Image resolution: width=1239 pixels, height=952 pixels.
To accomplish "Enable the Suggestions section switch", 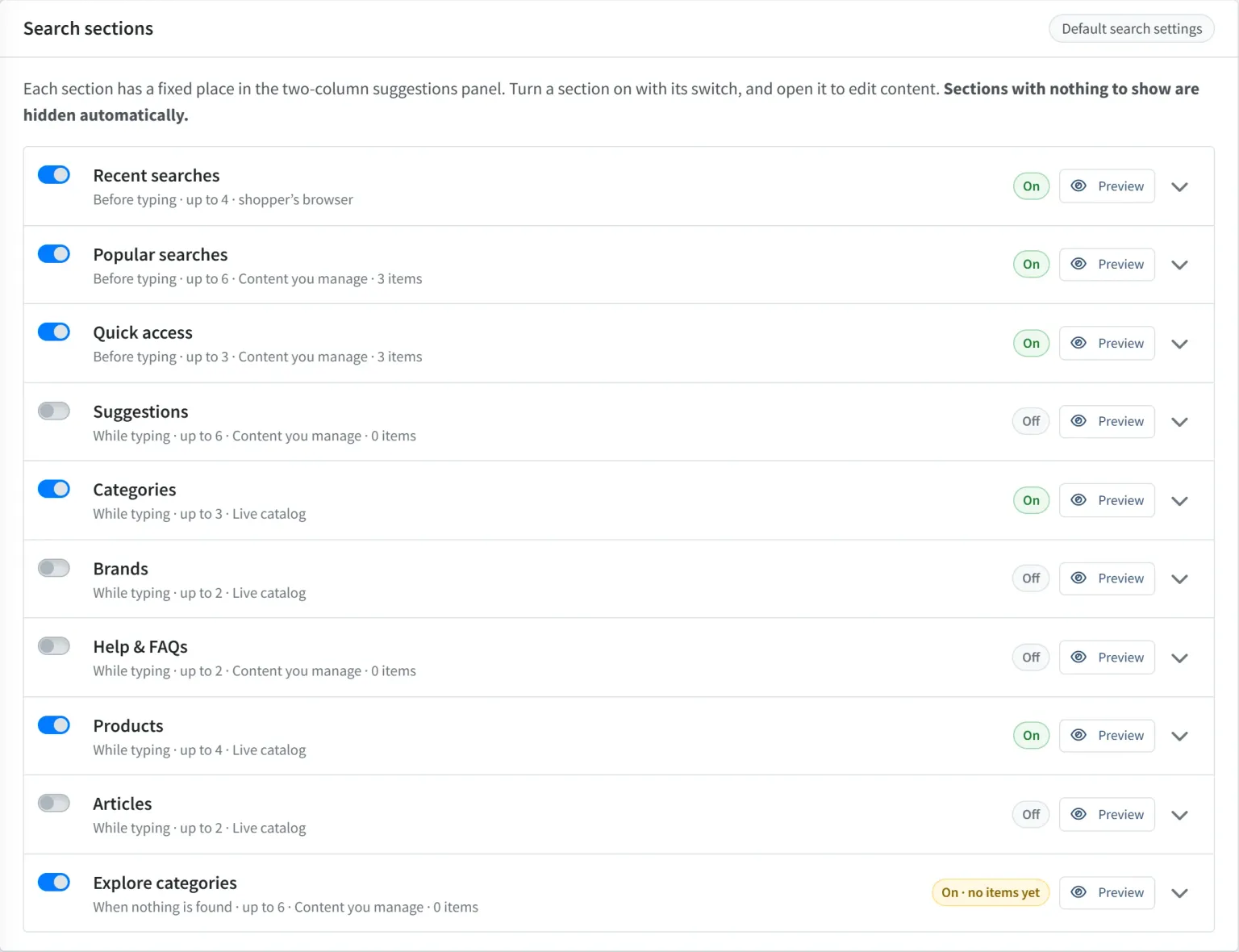I will (x=54, y=411).
